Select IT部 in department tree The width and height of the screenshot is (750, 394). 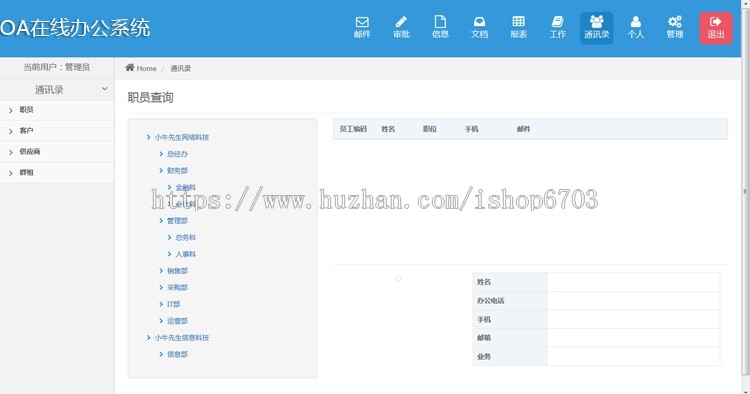pyautogui.click(x=173, y=304)
